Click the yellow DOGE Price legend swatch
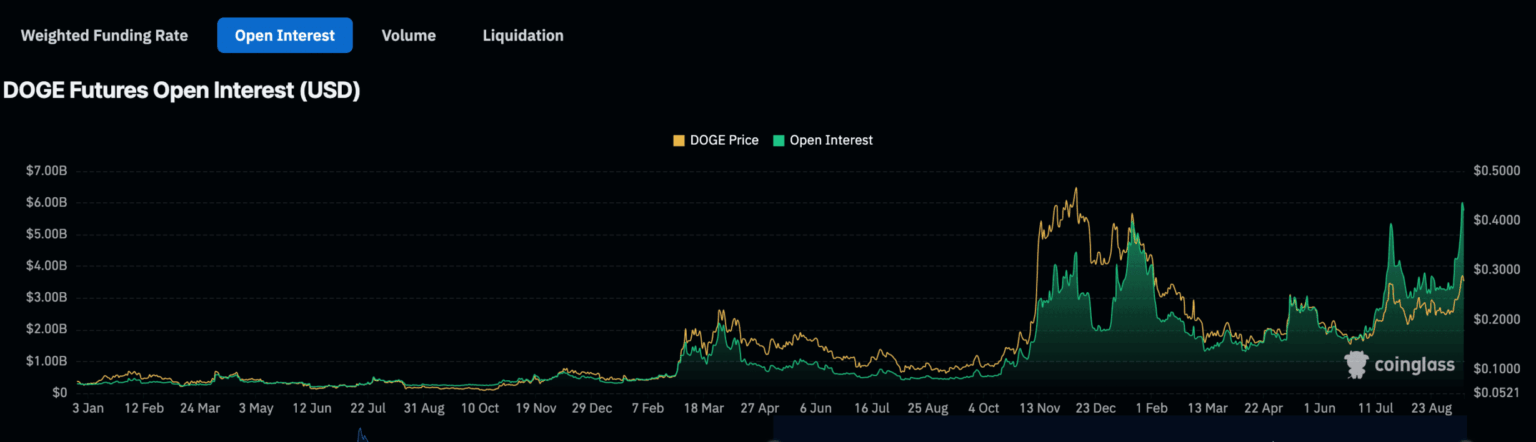The height and width of the screenshot is (442, 1536). click(679, 140)
